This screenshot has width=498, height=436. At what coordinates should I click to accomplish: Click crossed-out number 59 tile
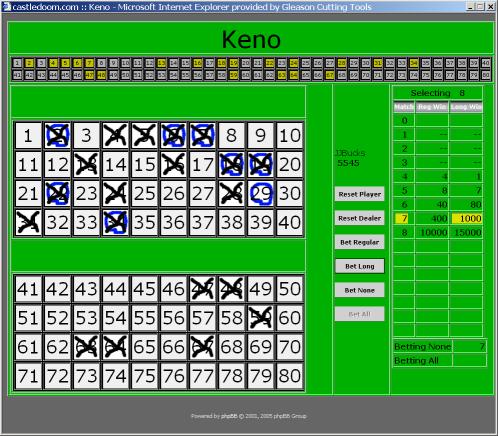coord(260,318)
